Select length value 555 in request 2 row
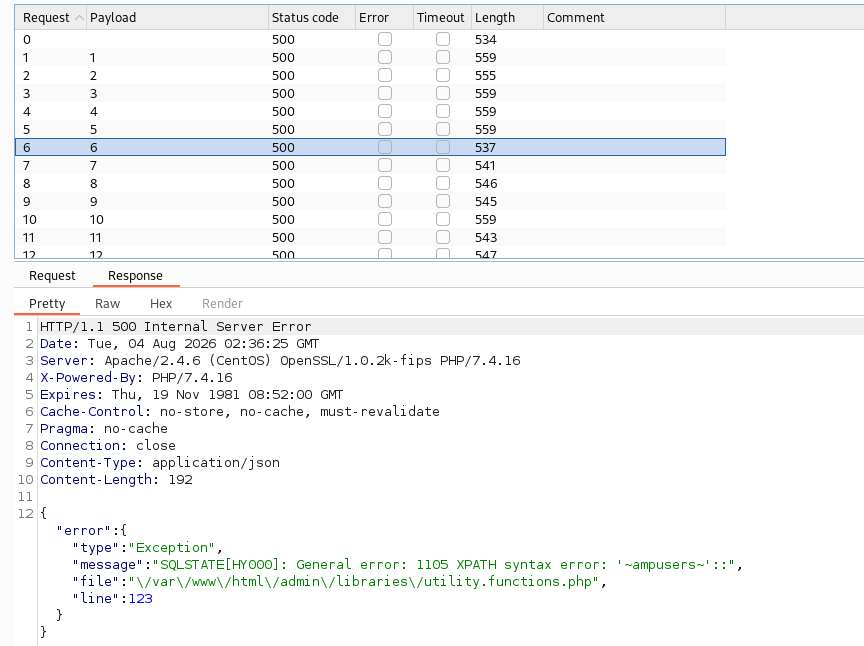The image size is (864, 646). [x=485, y=76]
